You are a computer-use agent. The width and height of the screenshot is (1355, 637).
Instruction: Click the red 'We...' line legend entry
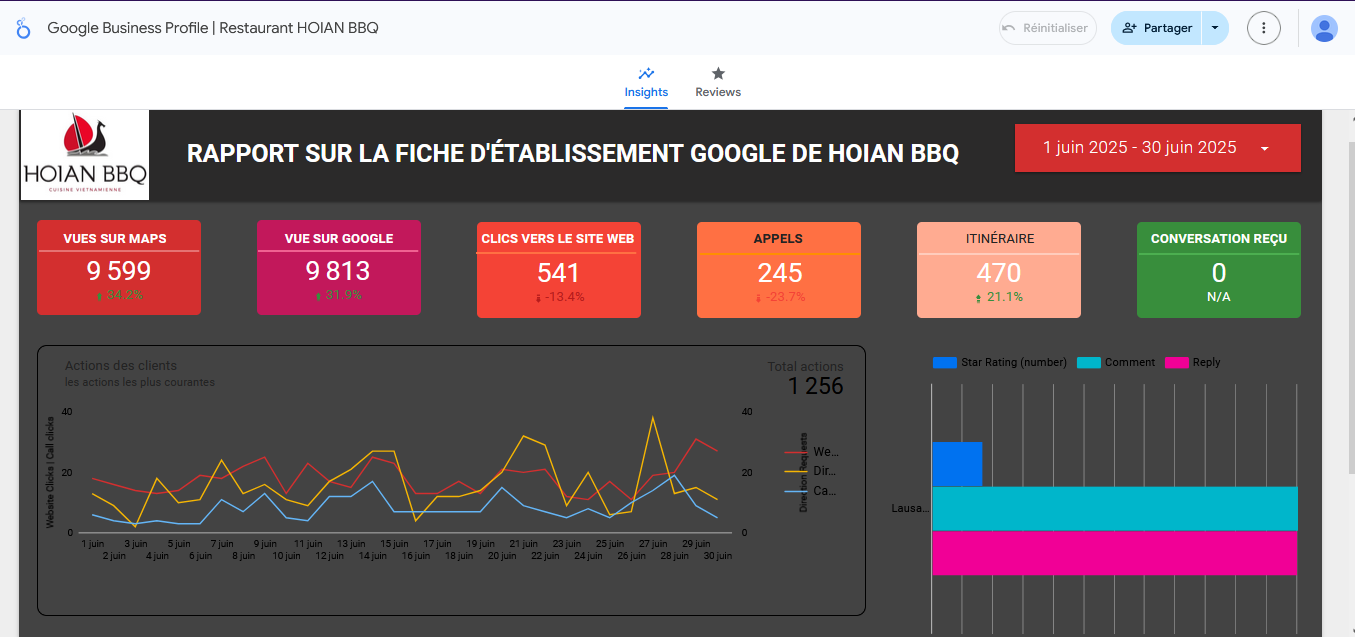[812, 452]
